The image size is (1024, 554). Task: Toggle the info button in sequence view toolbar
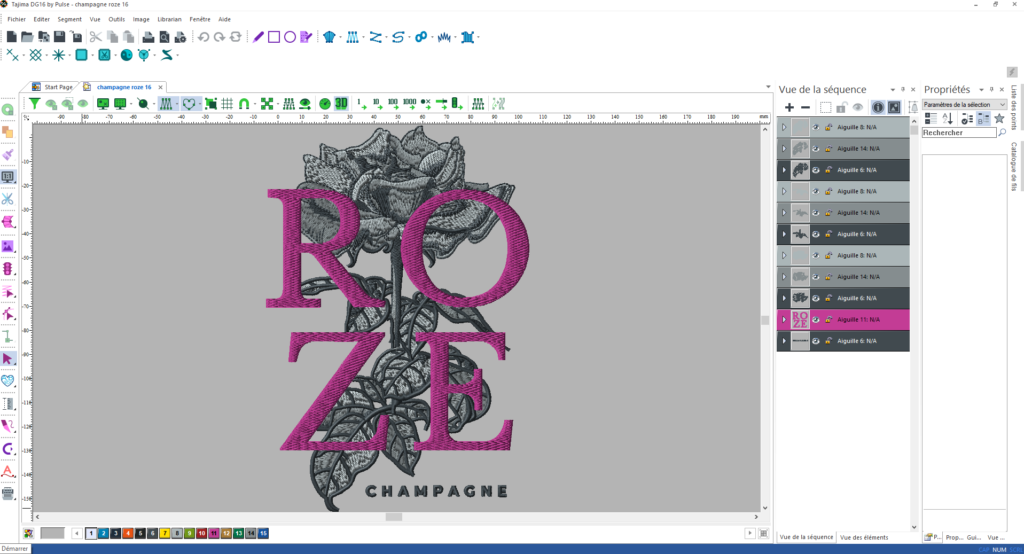tap(878, 107)
